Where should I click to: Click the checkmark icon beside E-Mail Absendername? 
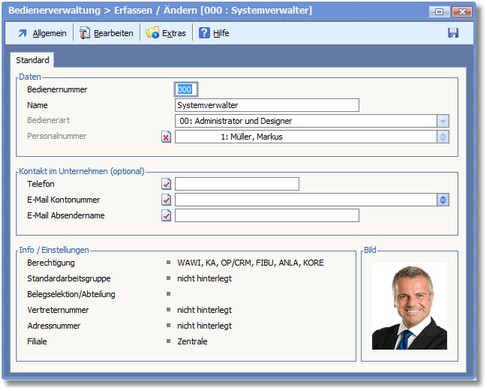[166, 215]
